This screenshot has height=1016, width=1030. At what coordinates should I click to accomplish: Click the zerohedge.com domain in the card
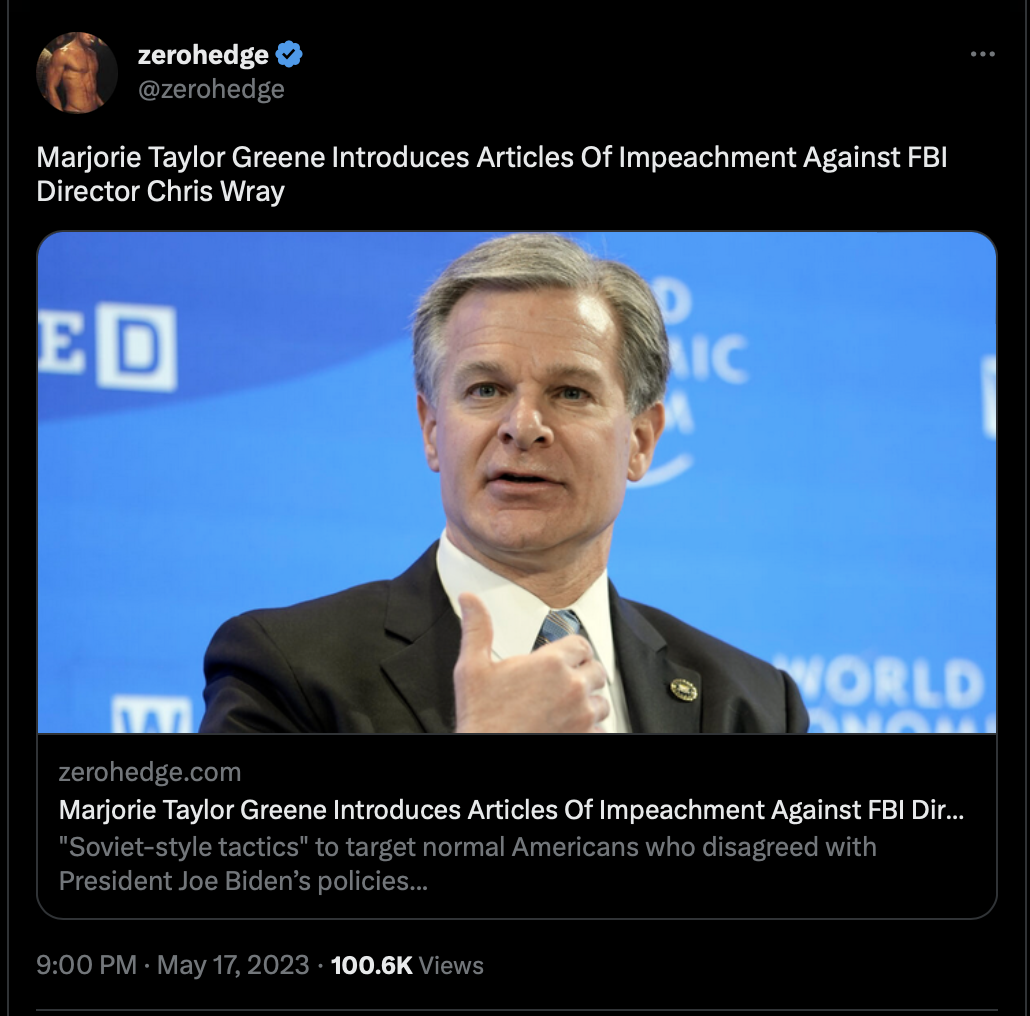(x=150, y=772)
